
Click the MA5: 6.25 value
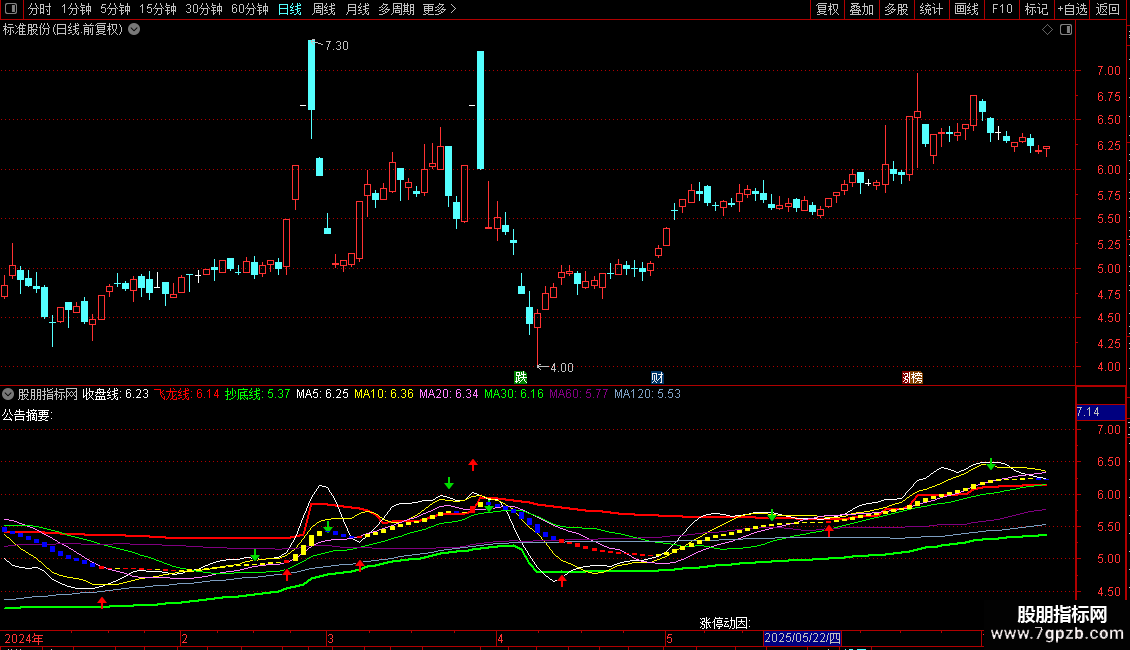(x=322, y=394)
